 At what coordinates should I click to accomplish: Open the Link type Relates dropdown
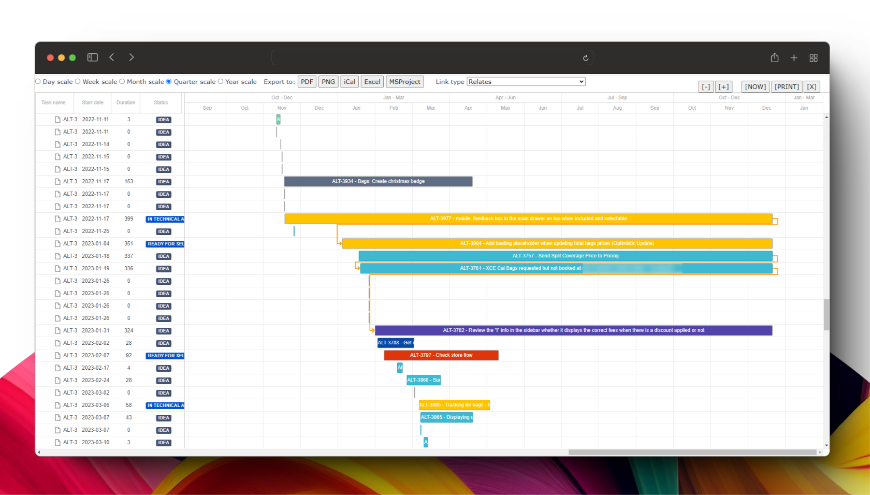[526, 82]
